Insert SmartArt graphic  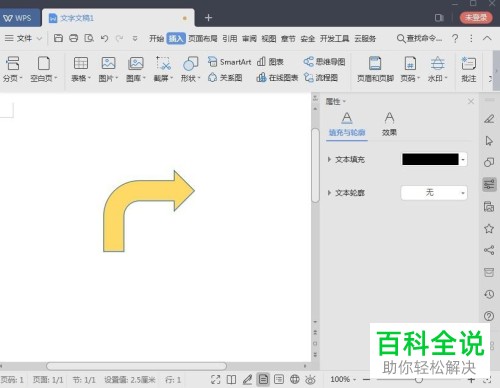tap(229, 62)
